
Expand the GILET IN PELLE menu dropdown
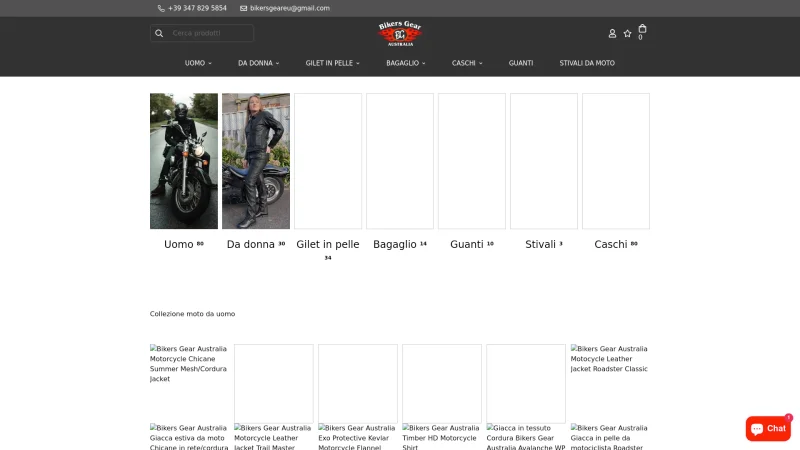[x=333, y=63]
